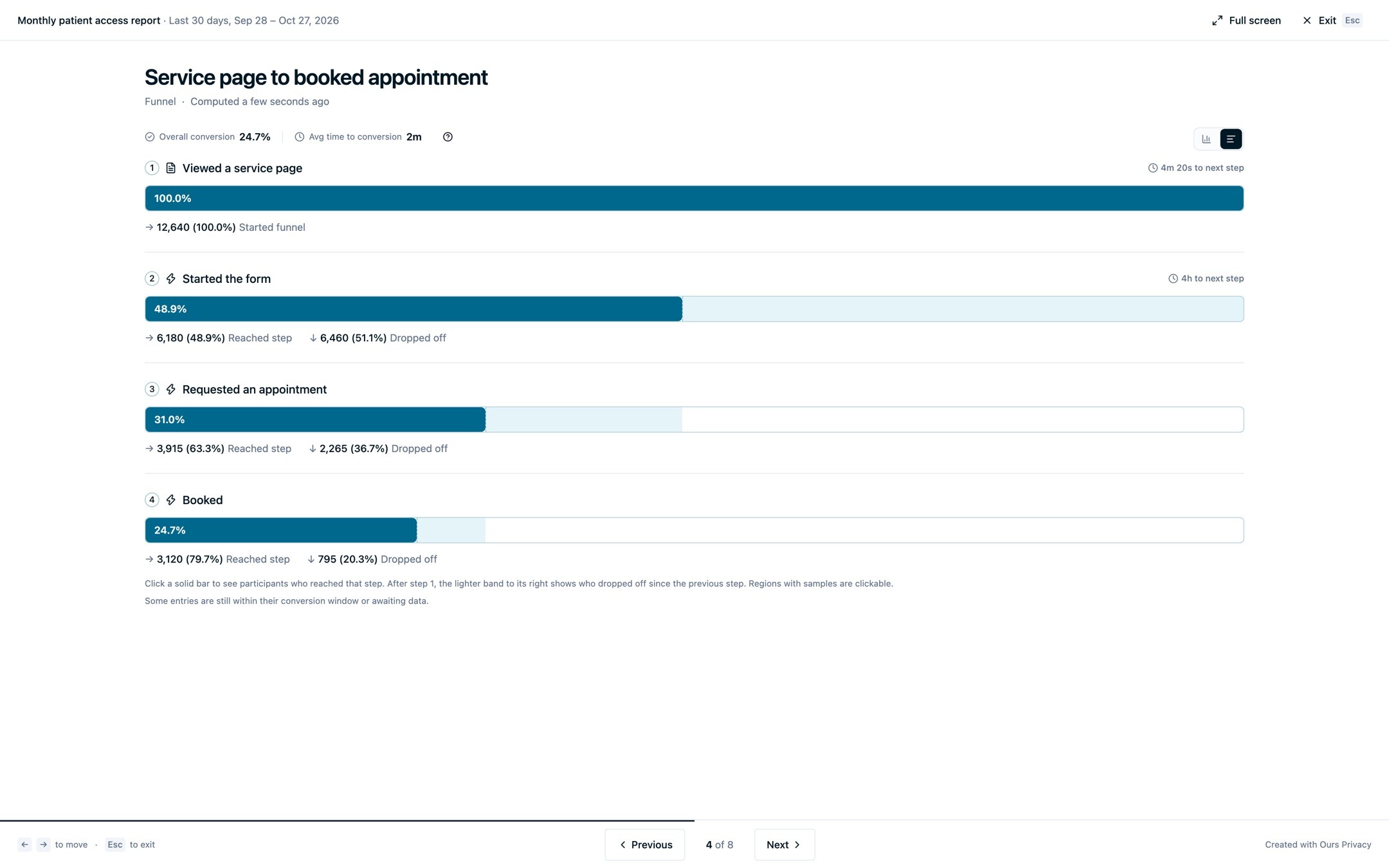Click the right arrow key hint icon
The height and width of the screenshot is (868, 1389).
tap(43, 845)
